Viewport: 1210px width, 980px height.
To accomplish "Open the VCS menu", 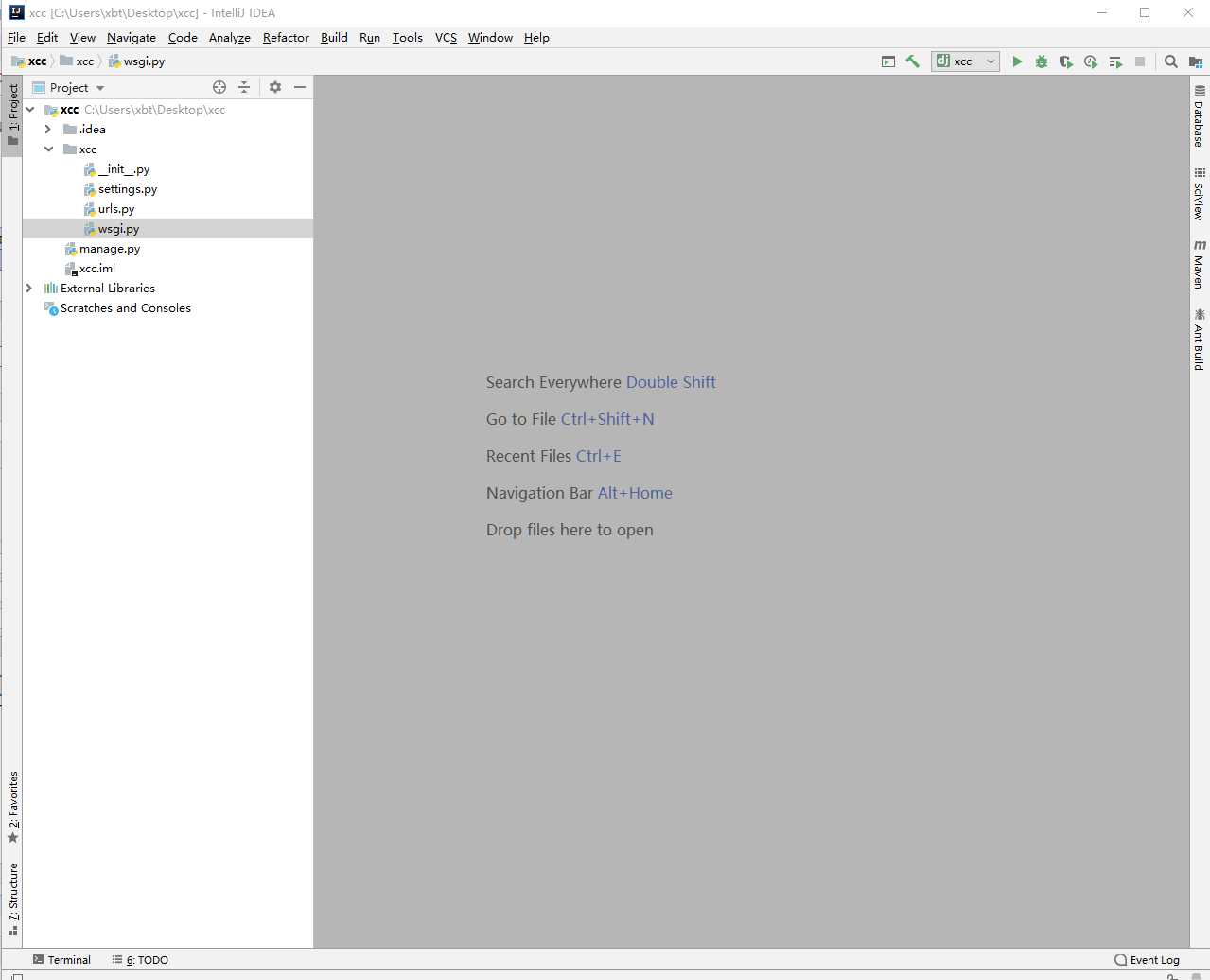I will [446, 38].
